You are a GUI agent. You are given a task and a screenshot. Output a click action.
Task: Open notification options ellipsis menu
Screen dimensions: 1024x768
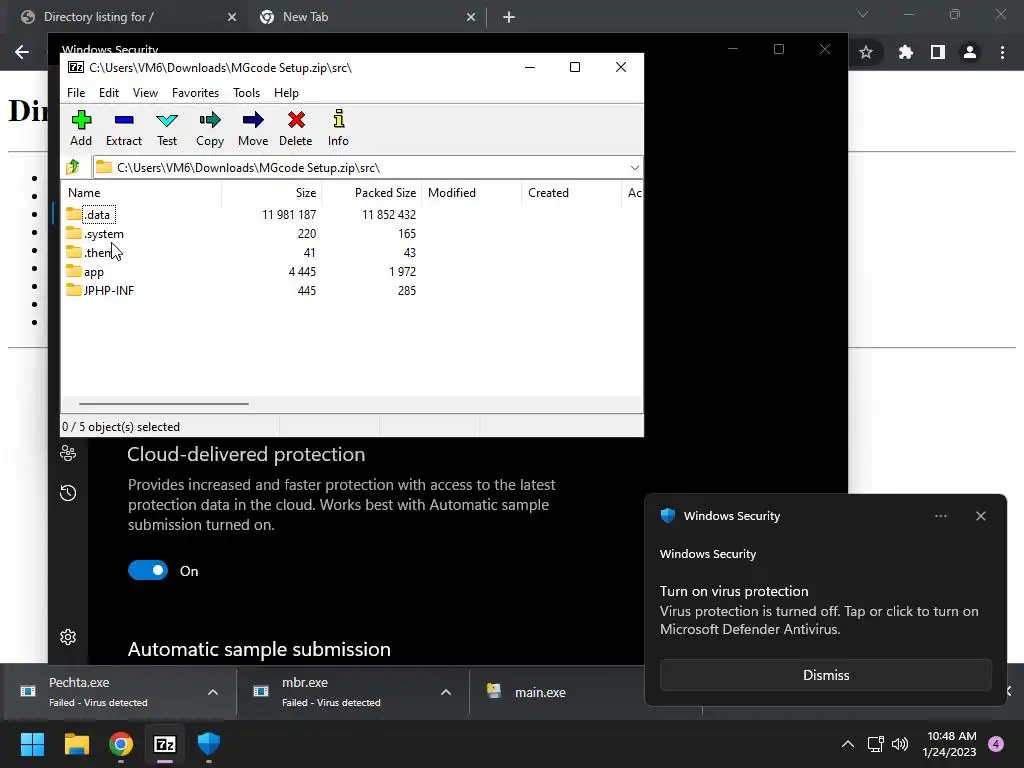click(940, 516)
